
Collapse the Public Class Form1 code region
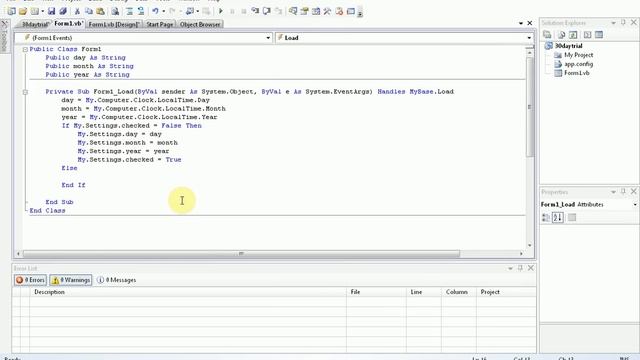click(25, 49)
